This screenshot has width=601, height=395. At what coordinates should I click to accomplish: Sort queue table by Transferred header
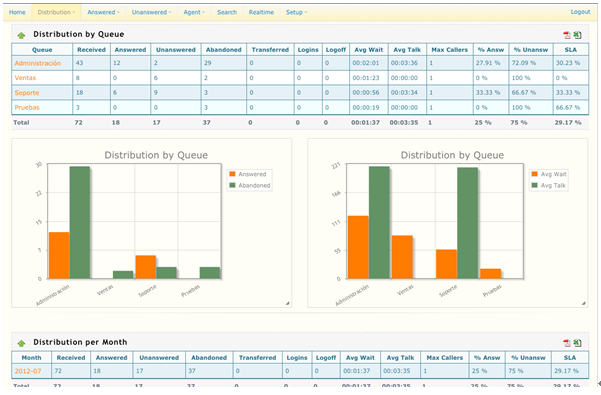[270, 50]
